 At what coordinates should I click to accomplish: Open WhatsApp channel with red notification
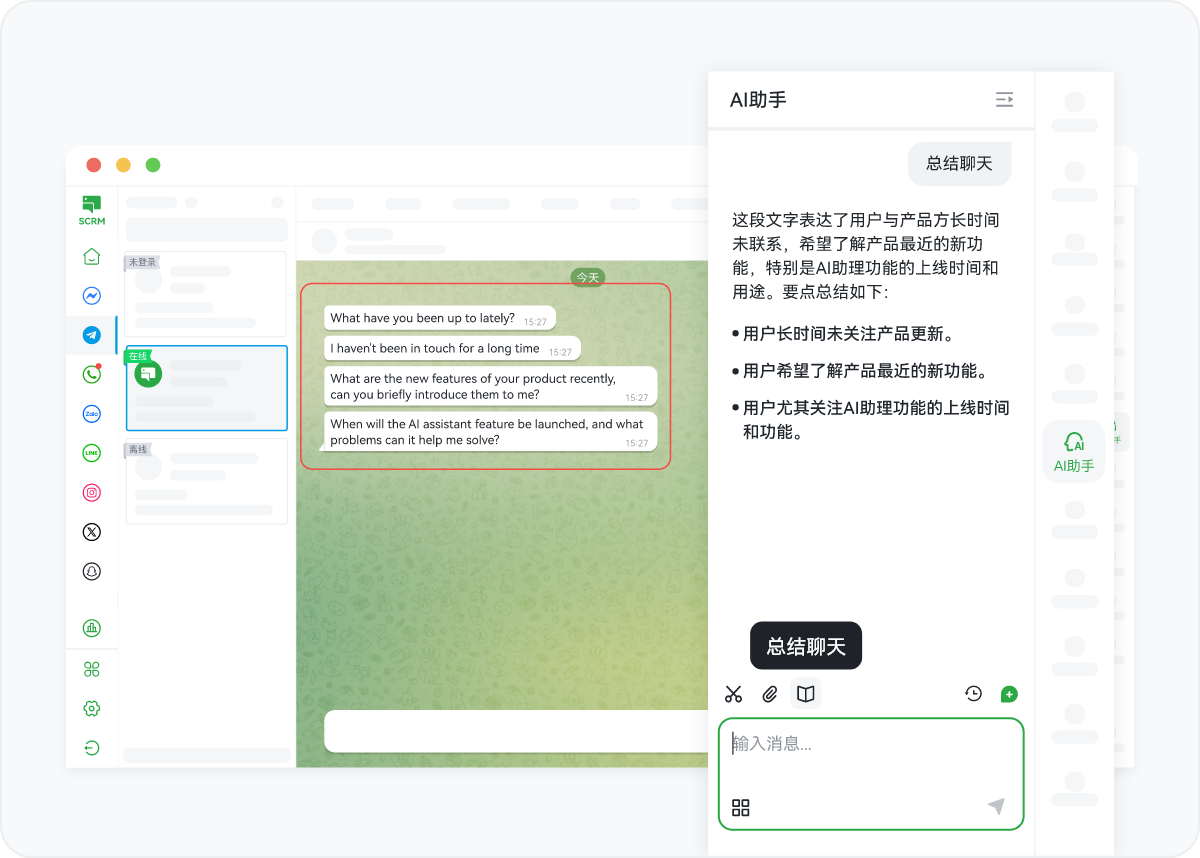pyautogui.click(x=91, y=374)
